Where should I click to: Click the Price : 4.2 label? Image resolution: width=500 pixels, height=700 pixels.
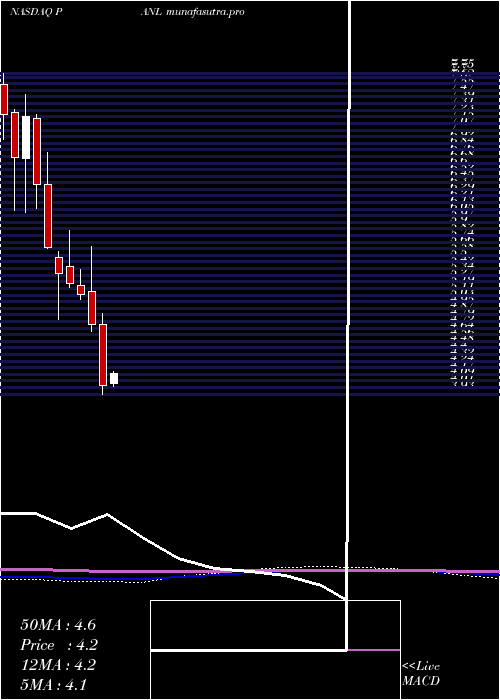coord(59,645)
